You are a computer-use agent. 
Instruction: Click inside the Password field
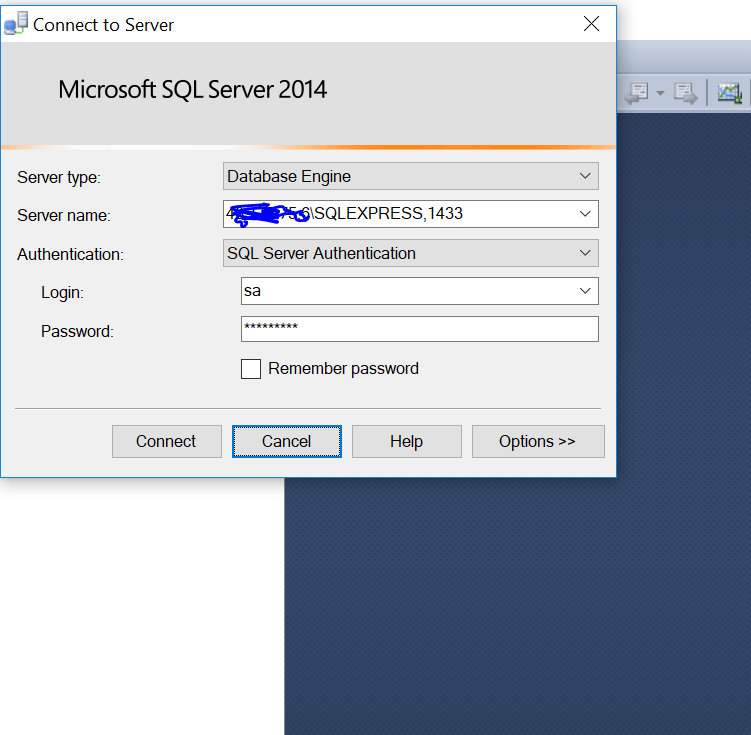click(420, 329)
